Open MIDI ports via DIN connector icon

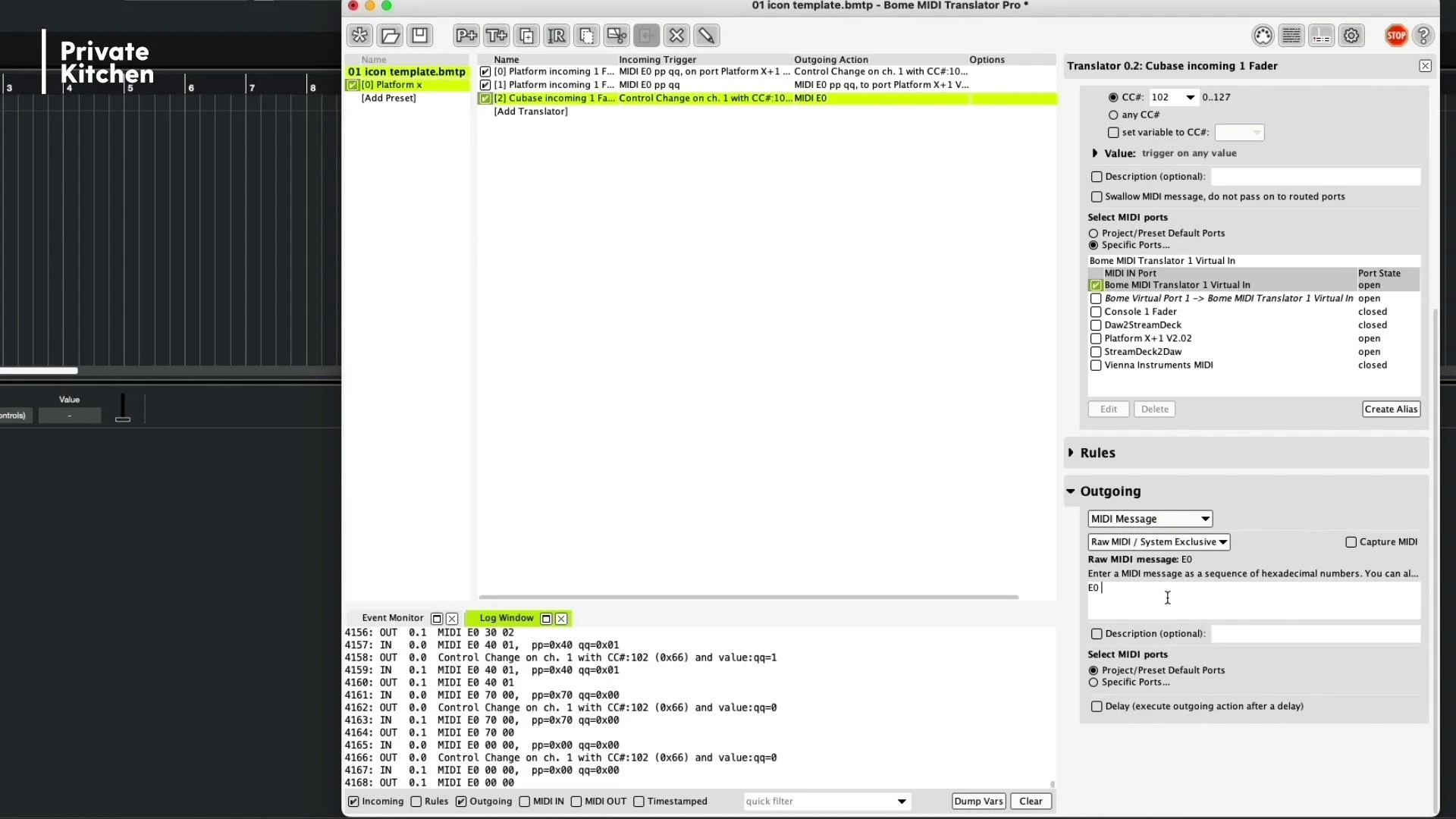click(x=1263, y=36)
